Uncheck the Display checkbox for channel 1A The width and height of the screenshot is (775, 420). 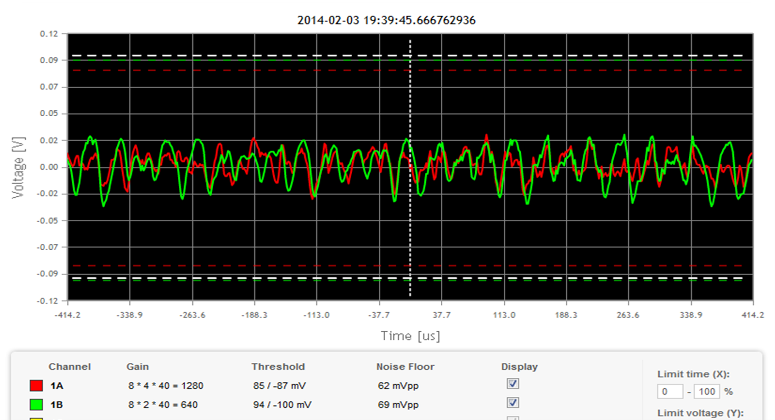pyautogui.click(x=513, y=384)
